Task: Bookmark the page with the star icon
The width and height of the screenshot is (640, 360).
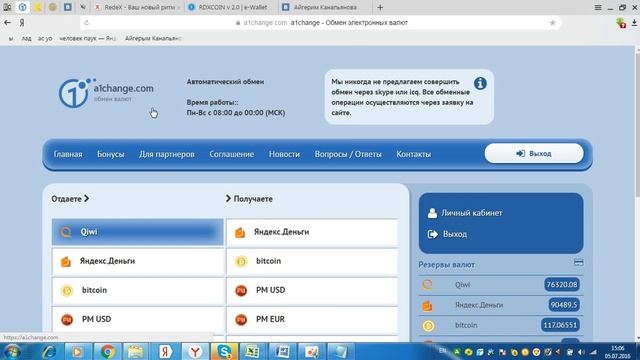Action: point(553,23)
